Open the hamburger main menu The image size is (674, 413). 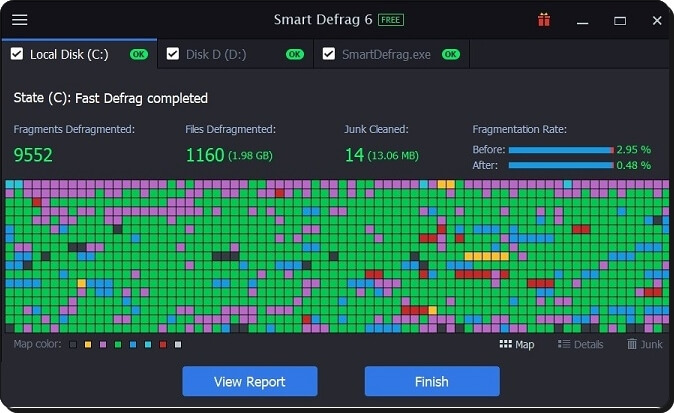click(x=19, y=20)
